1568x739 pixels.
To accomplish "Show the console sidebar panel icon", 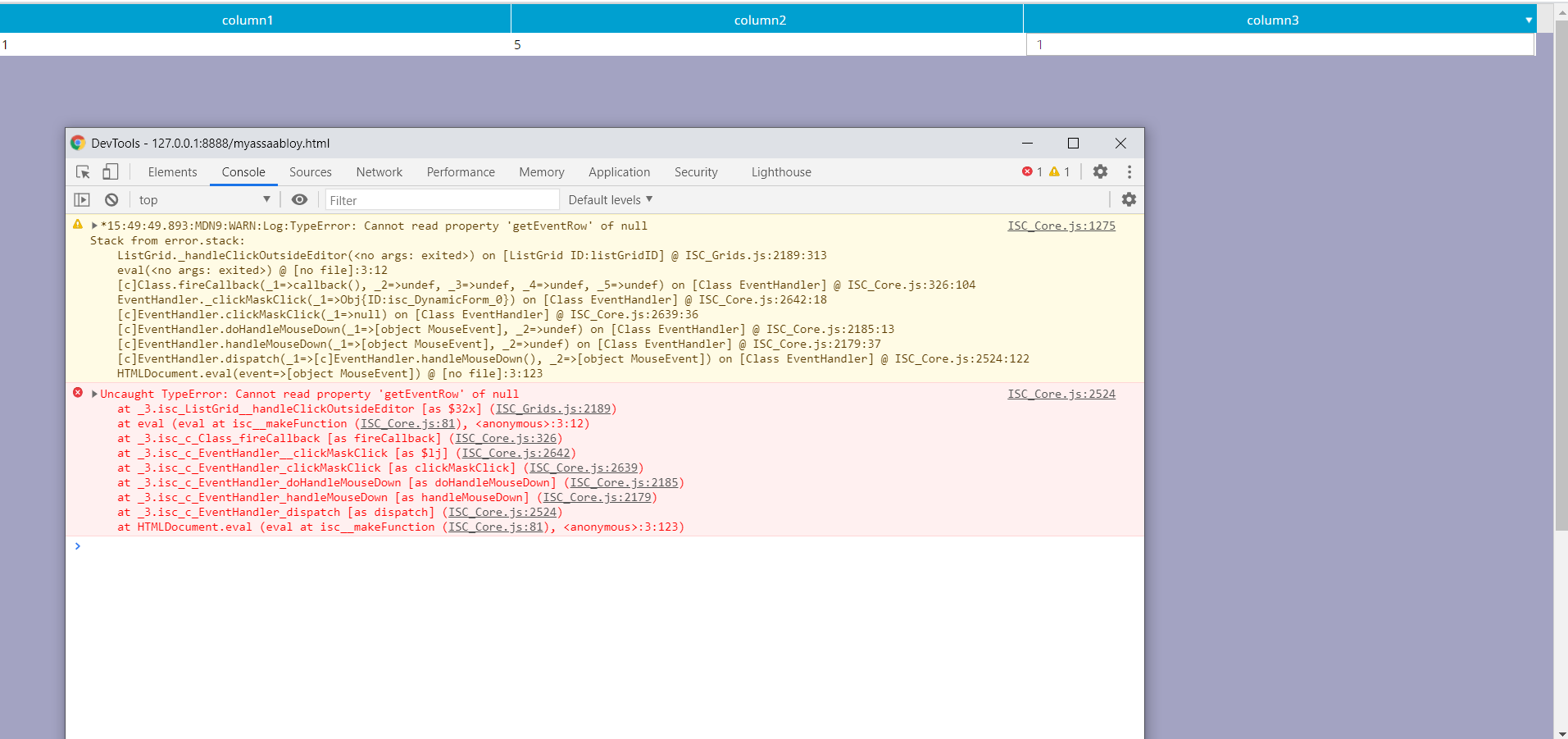I will click(x=82, y=200).
